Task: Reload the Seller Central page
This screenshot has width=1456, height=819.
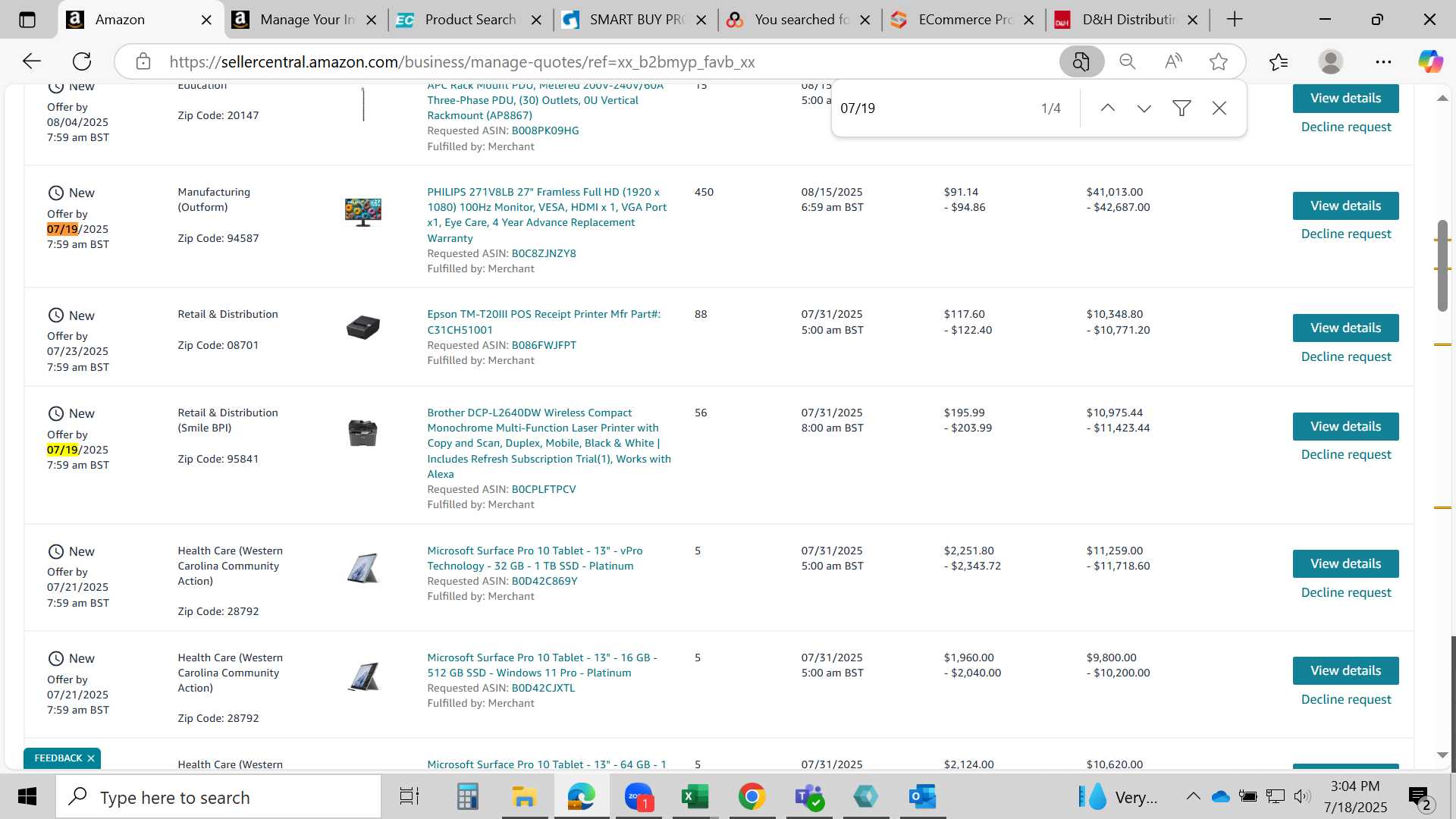Action: click(x=82, y=61)
